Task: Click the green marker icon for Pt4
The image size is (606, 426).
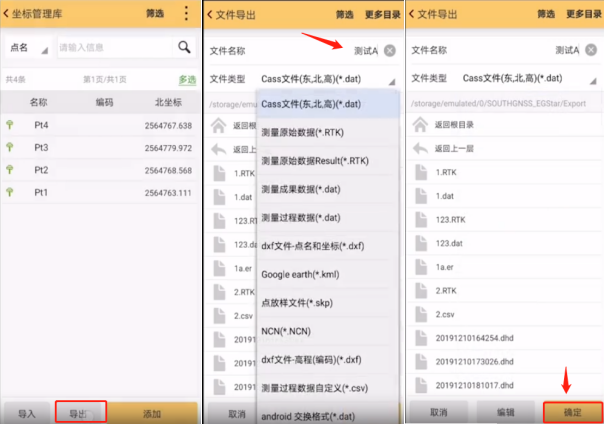Action: point(10,125)
